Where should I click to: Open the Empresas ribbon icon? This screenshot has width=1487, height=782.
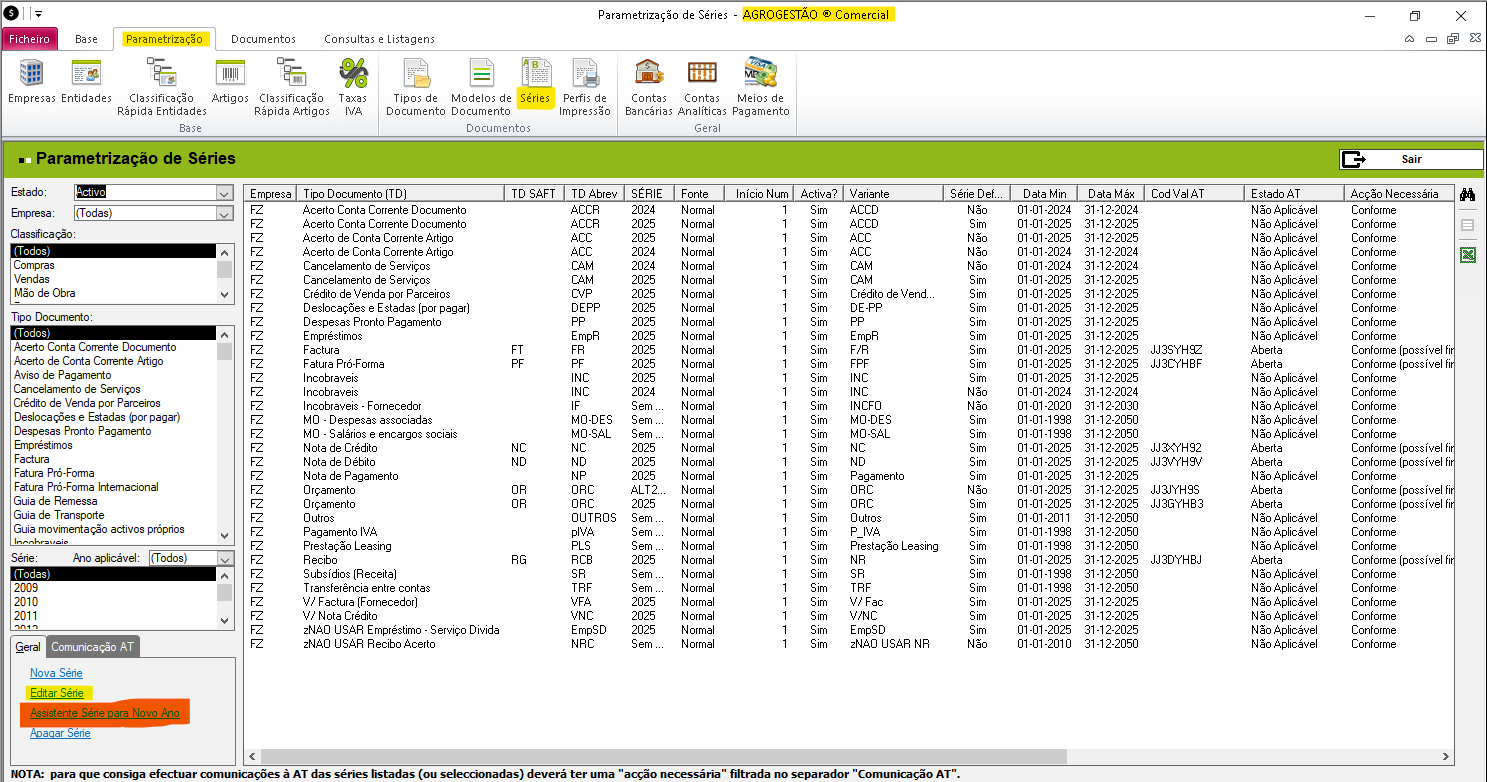(31, 75)
